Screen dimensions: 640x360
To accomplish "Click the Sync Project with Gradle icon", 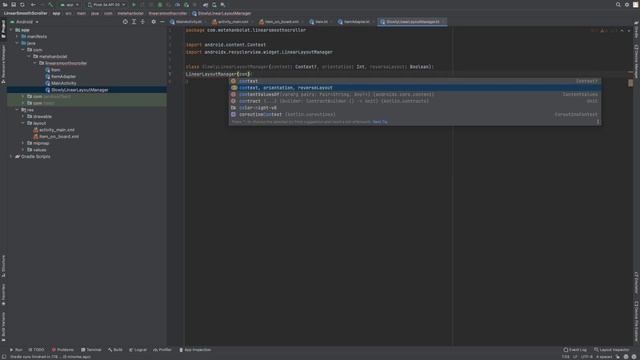I will pyautogui.click(x=205, y=4).
